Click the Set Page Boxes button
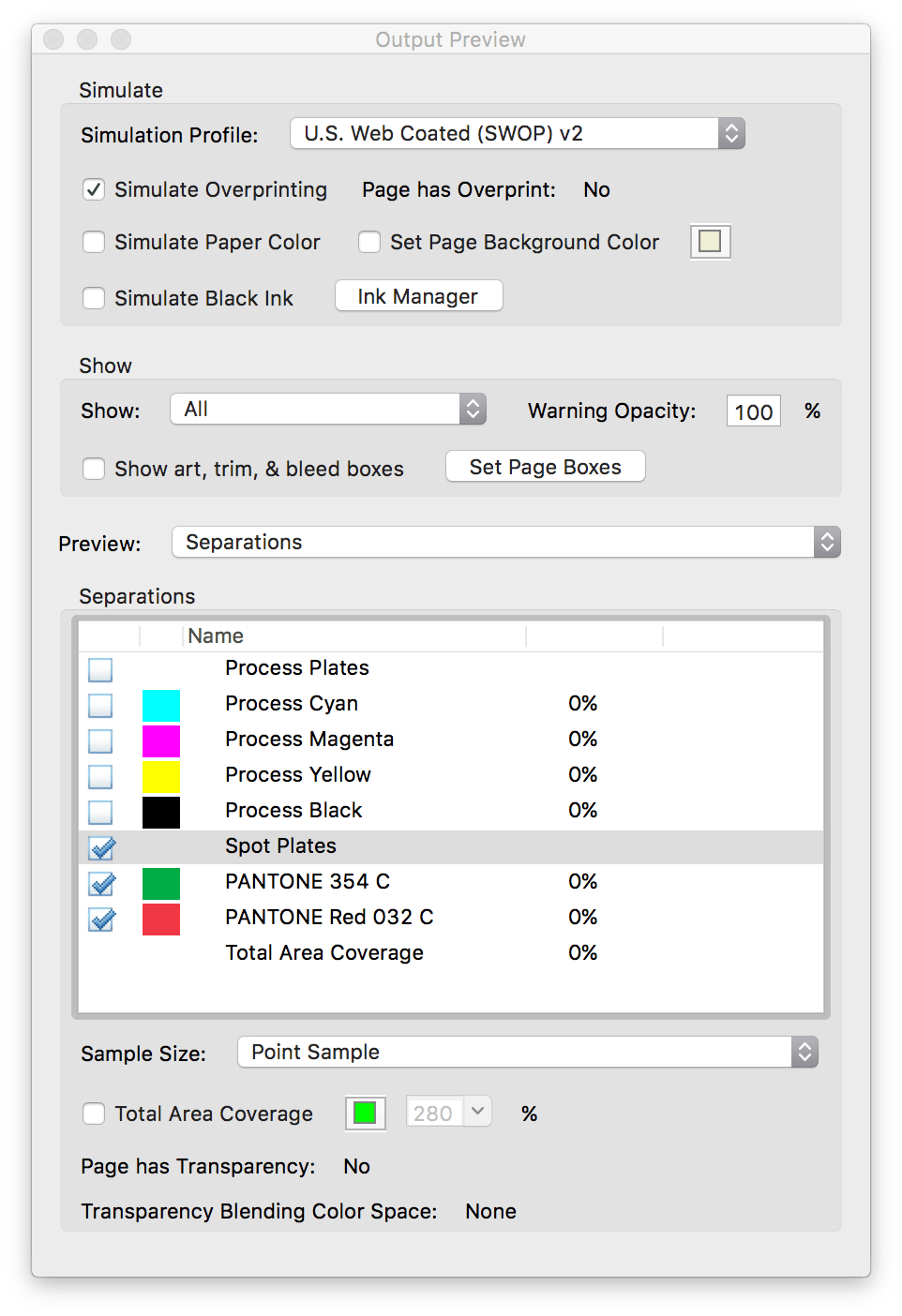The width and height of the screenshot is (902, 1316). click(545, 466)
